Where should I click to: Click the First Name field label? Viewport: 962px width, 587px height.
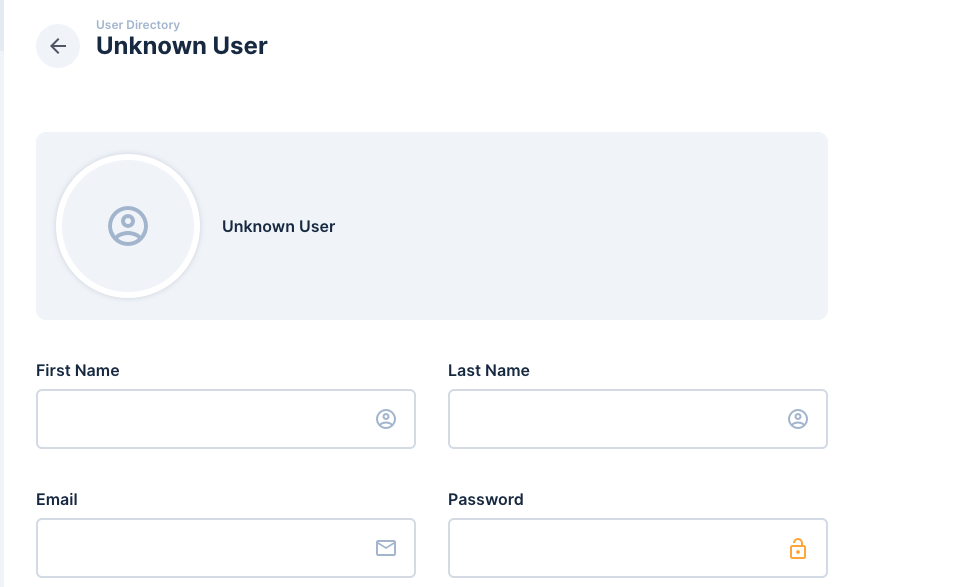coord(77,370)
